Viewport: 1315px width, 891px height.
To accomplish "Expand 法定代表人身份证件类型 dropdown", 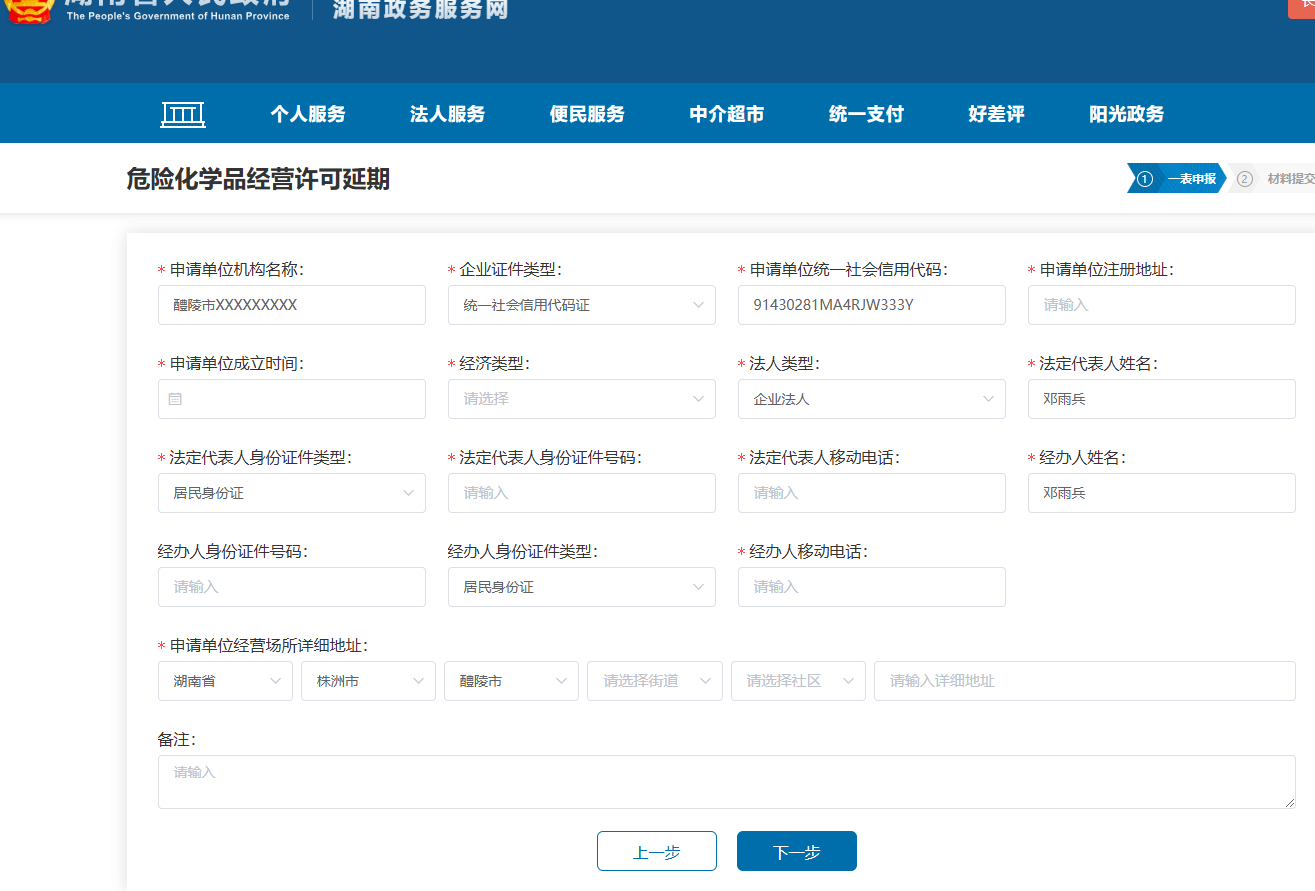I will (291, 493).
